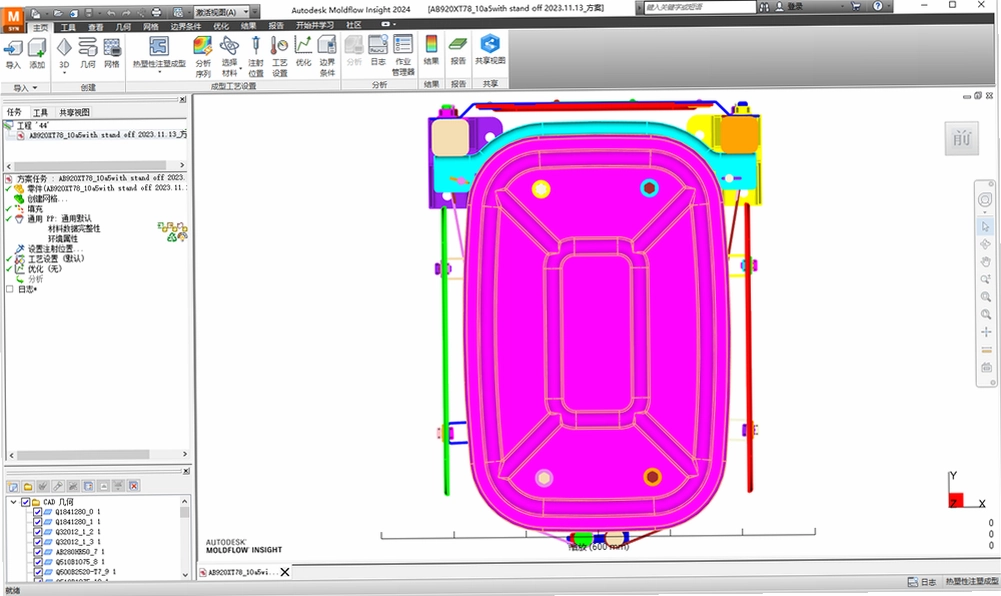
Task: Open 分析序列 analysis sequence
Action: pos(203,56)
